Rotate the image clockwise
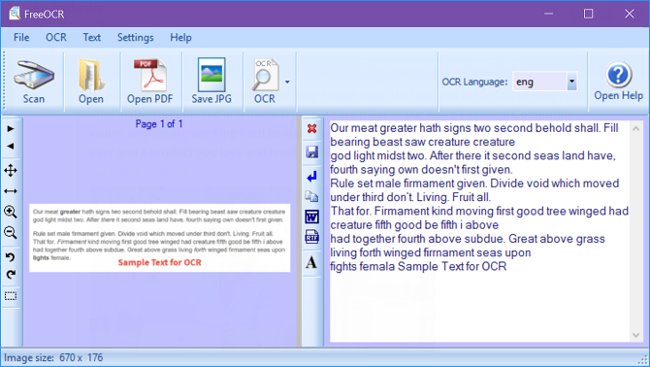 pos(11,274)
